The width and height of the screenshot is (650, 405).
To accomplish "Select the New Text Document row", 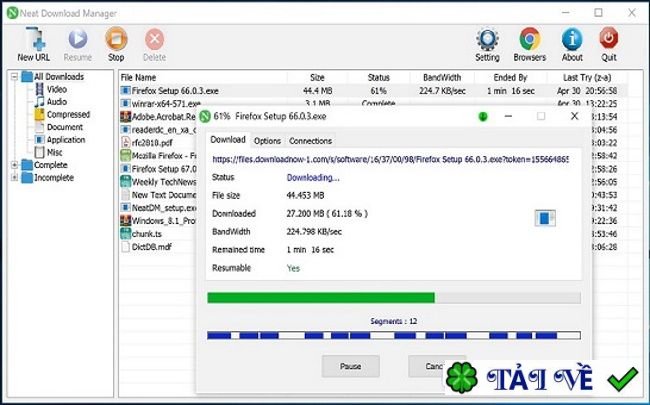I will pyautogui.click(x=158, y=195).
